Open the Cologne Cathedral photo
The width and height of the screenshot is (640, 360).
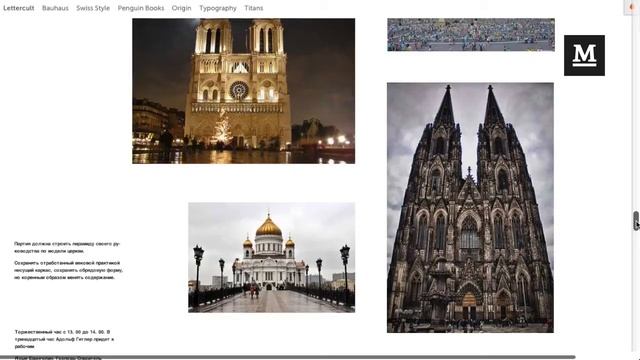tap(470, 208)
